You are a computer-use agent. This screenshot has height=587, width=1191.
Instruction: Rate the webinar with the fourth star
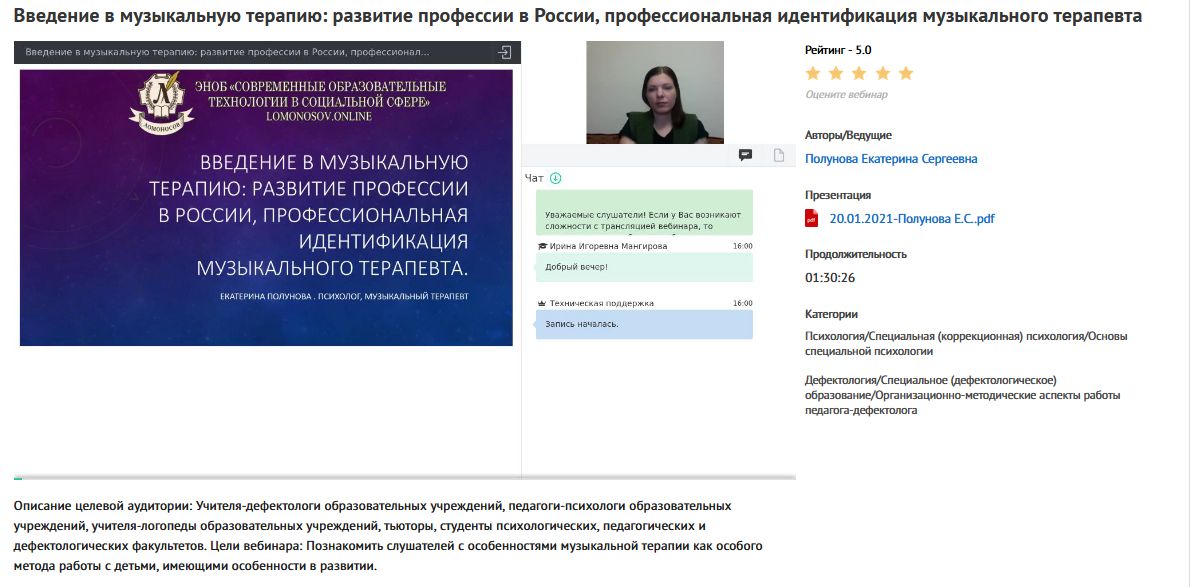coord(882,73)
